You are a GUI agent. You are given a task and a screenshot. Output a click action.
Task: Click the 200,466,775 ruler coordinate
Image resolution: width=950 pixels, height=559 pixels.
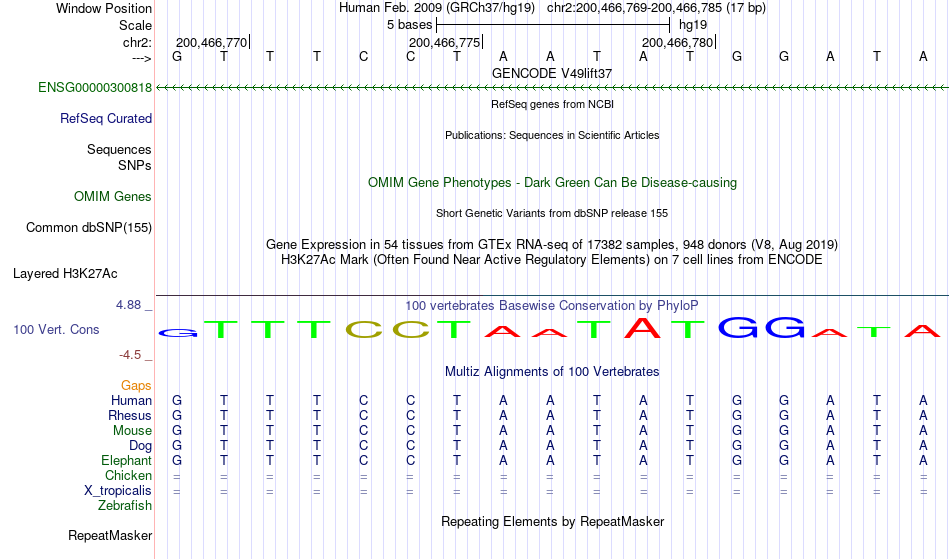click(445, 42)
